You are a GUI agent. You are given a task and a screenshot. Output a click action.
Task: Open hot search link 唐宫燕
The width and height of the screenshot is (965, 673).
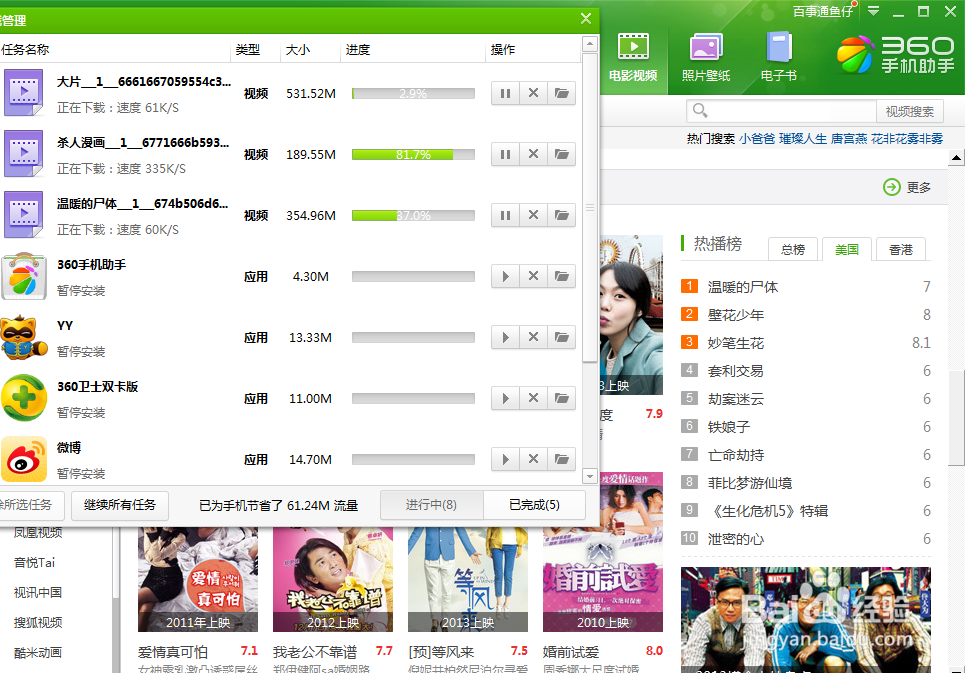[849, 139]
